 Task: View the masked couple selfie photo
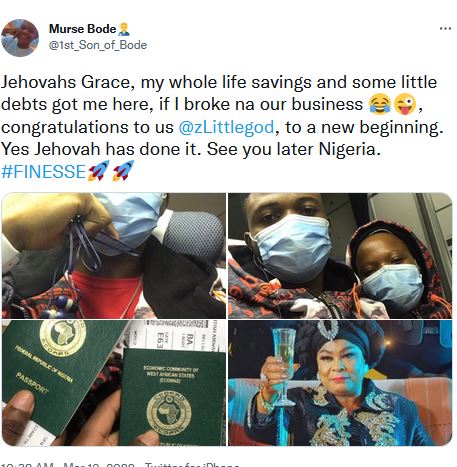(x=340, y=256)
